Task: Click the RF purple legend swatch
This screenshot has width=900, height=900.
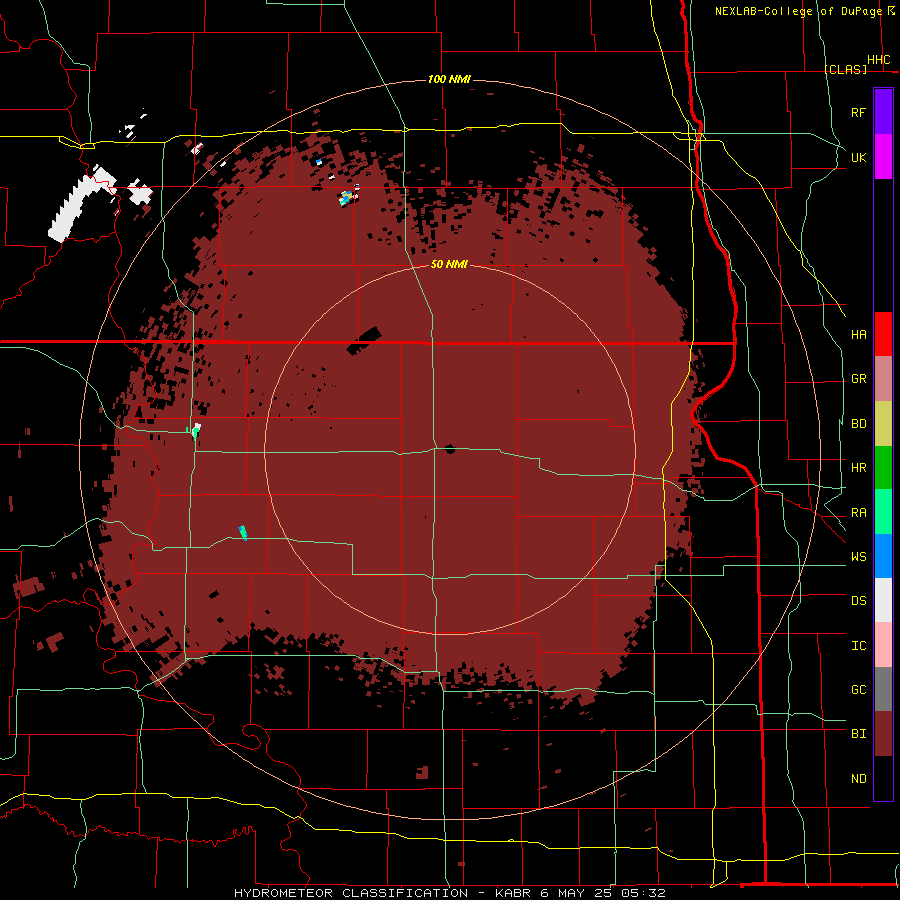Action: 883,112
